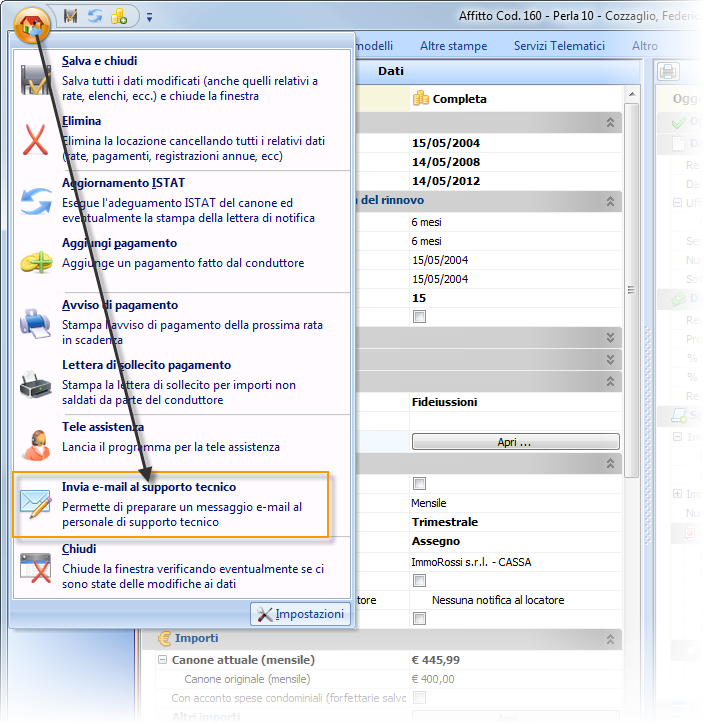
Task: Open the Altre stampe tab
Action: click(x=453, y=46)
